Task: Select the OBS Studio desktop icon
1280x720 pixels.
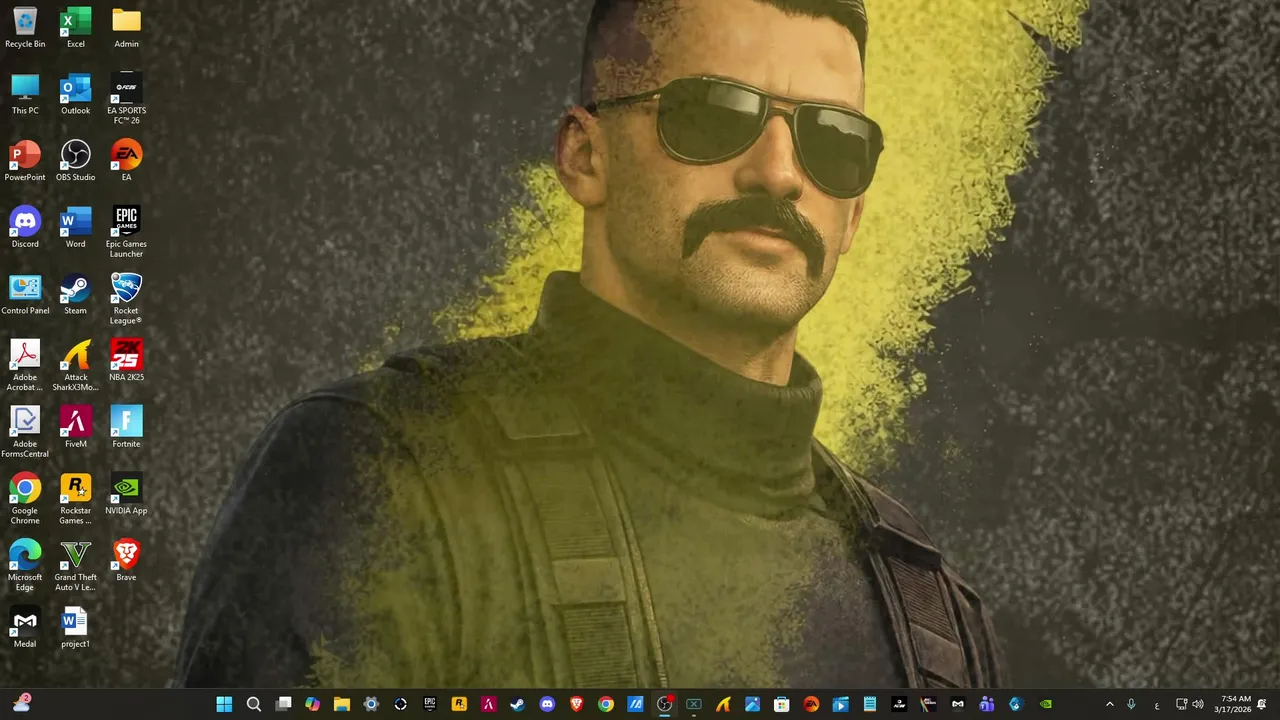Action: point(76,160)
